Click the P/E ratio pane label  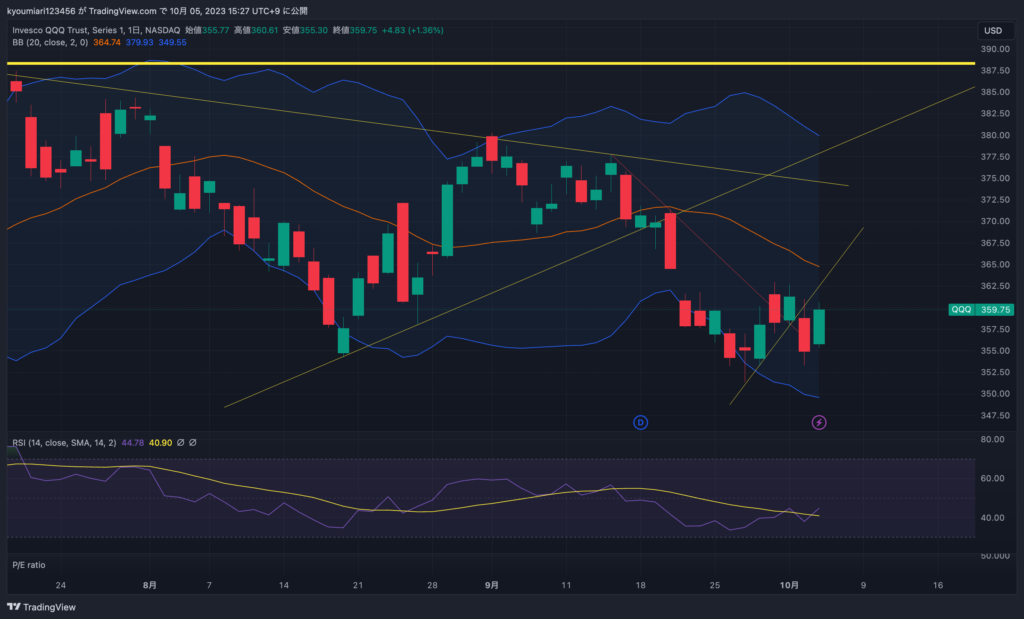(x=29, y=565)
